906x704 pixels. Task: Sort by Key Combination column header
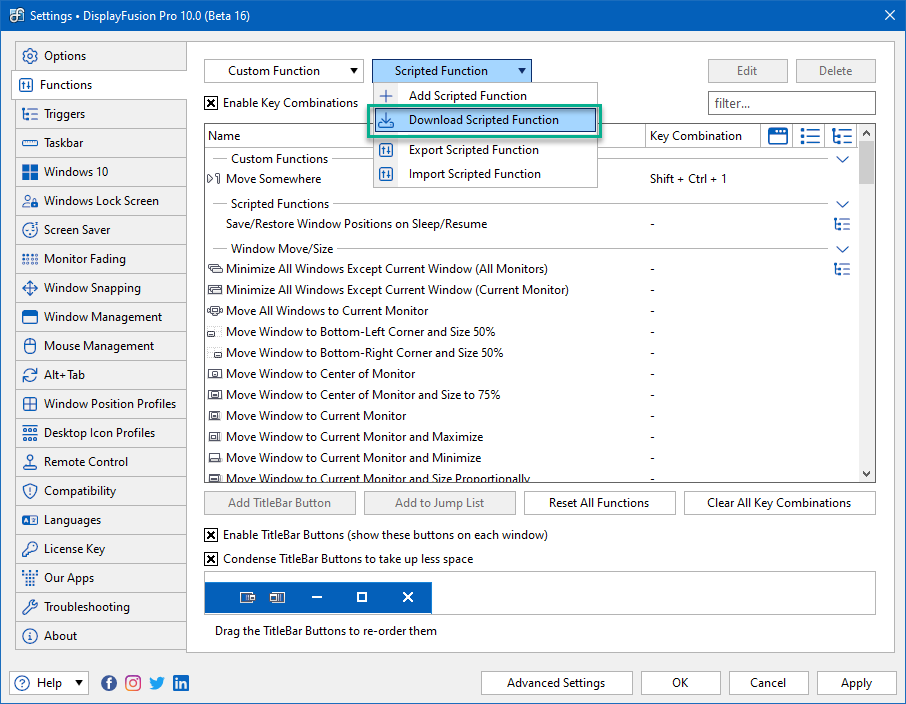(702, 136)
